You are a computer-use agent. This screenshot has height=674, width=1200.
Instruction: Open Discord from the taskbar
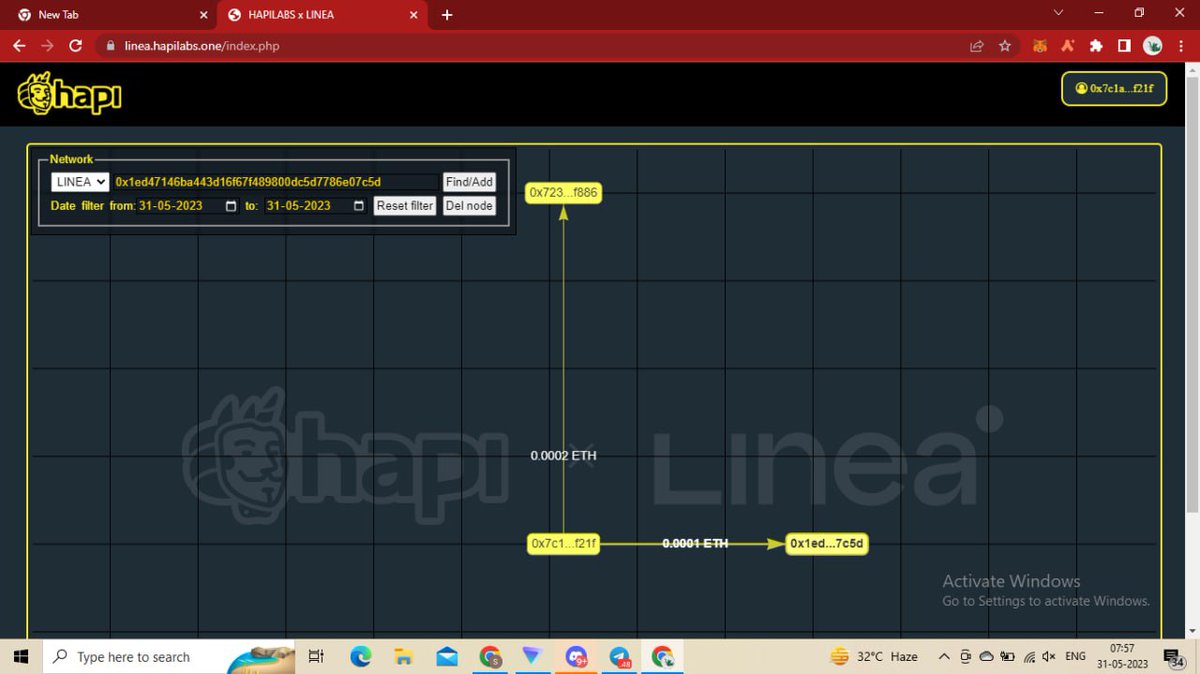click(x=576, y=656)
